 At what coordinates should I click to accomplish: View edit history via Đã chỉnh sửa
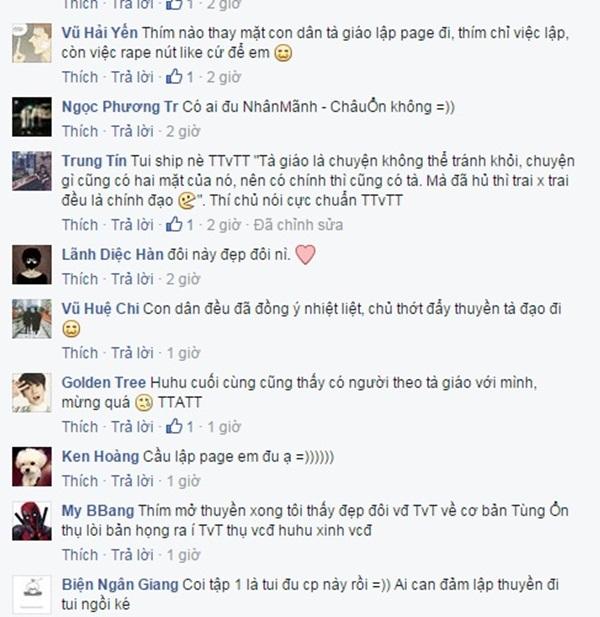298,225
